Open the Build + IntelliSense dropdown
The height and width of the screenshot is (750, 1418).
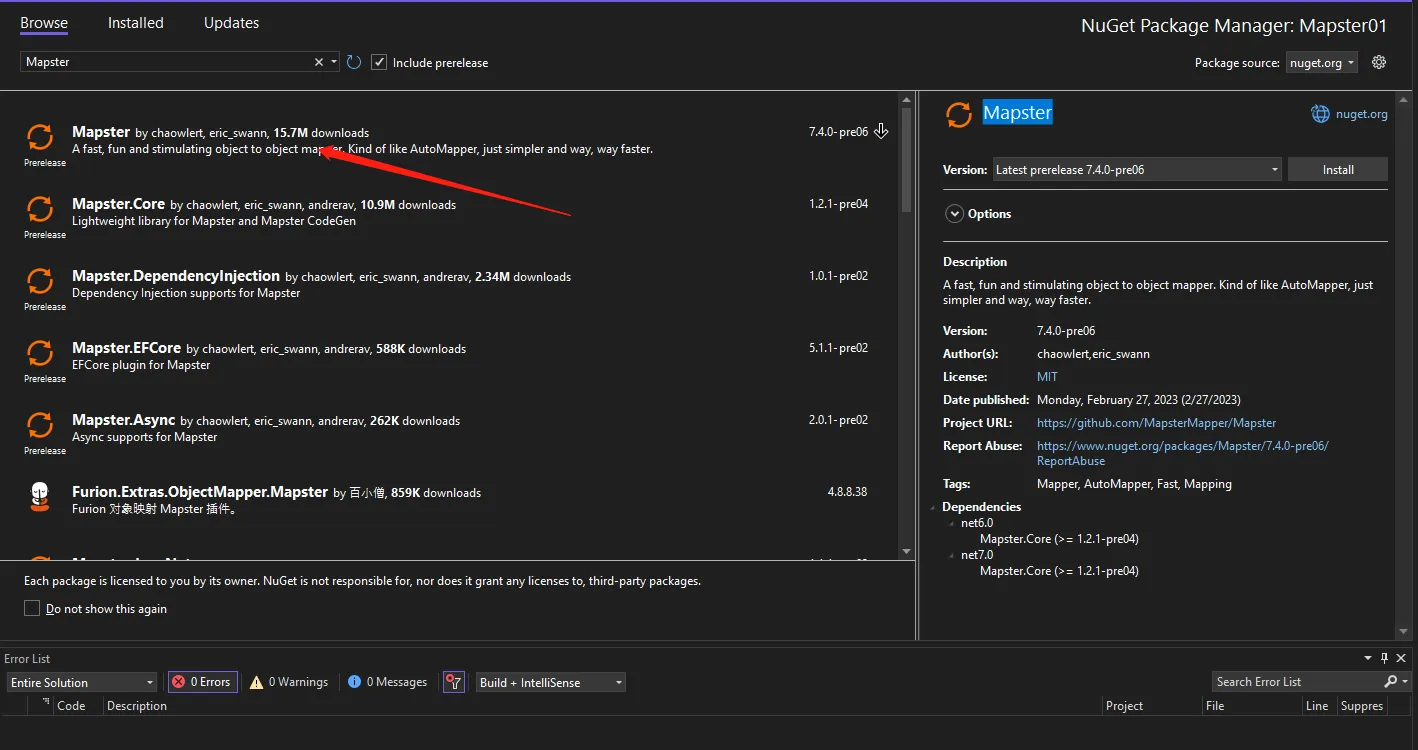[x=551, y=682]
